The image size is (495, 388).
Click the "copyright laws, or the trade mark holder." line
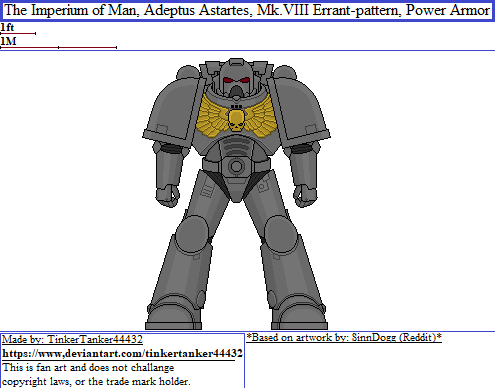pyautogui.click(x=96, y=381)
